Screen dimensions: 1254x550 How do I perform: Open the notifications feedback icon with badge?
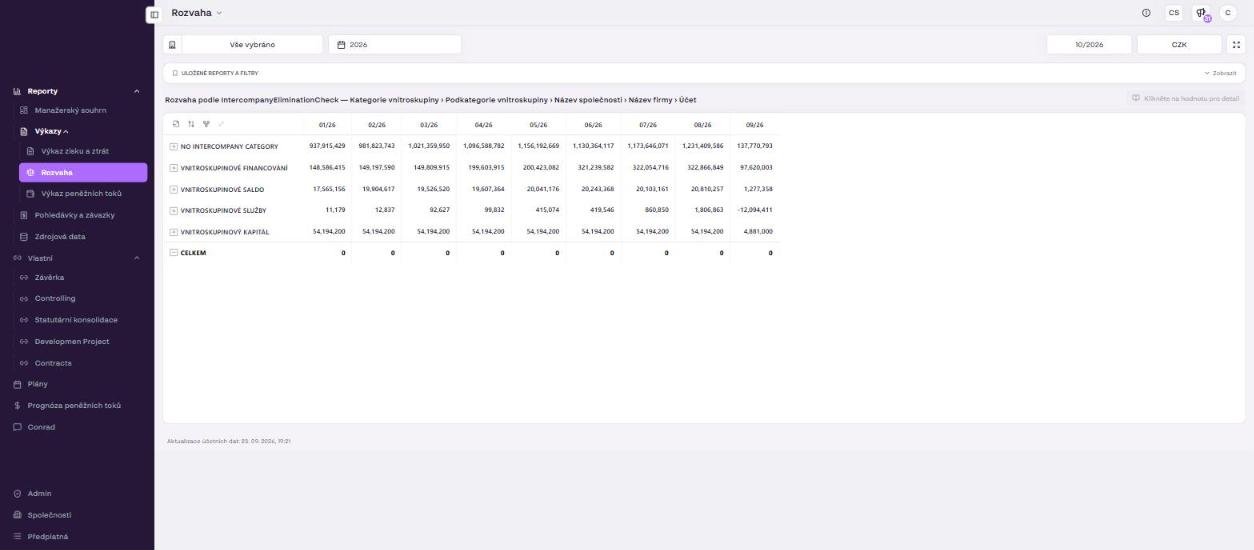[x=1202, y=13]
